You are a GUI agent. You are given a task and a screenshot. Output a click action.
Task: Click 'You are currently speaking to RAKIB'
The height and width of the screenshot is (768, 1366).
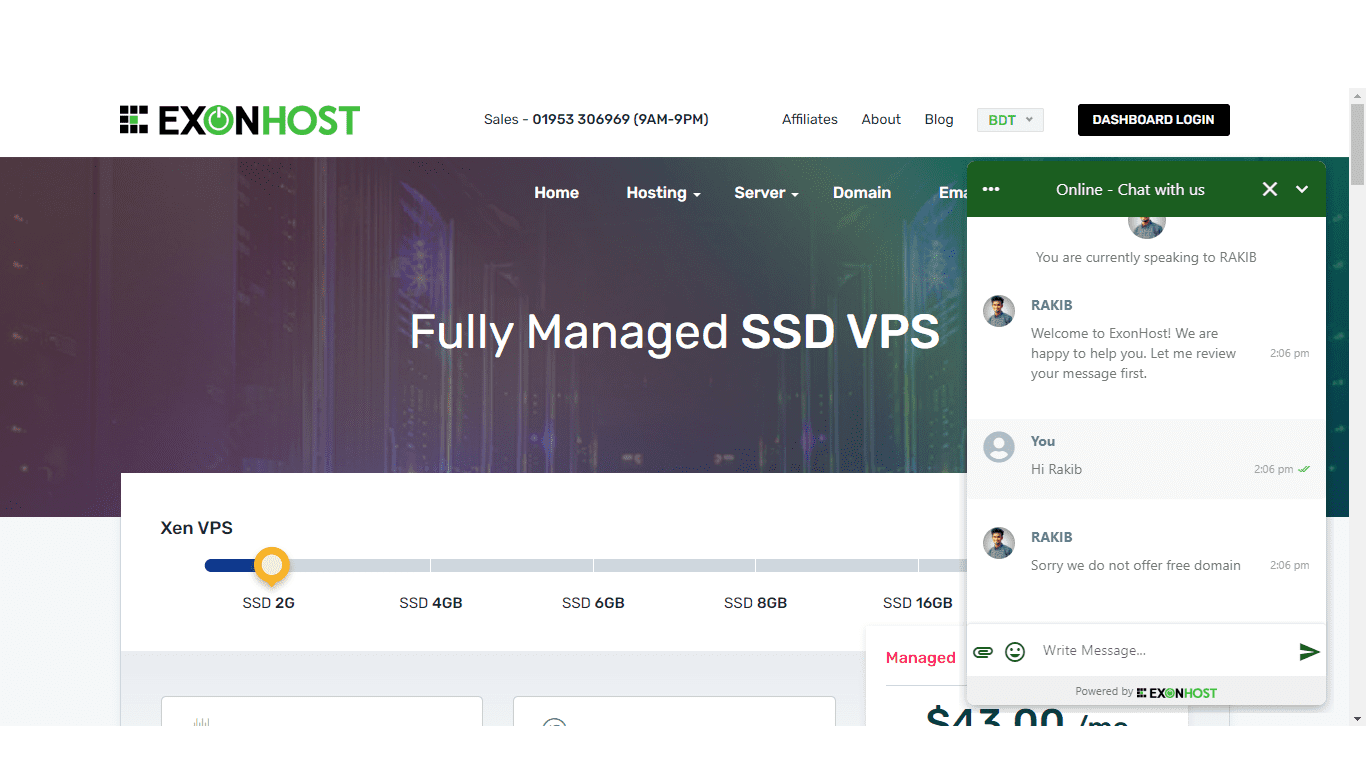(x=1146, y=257)
